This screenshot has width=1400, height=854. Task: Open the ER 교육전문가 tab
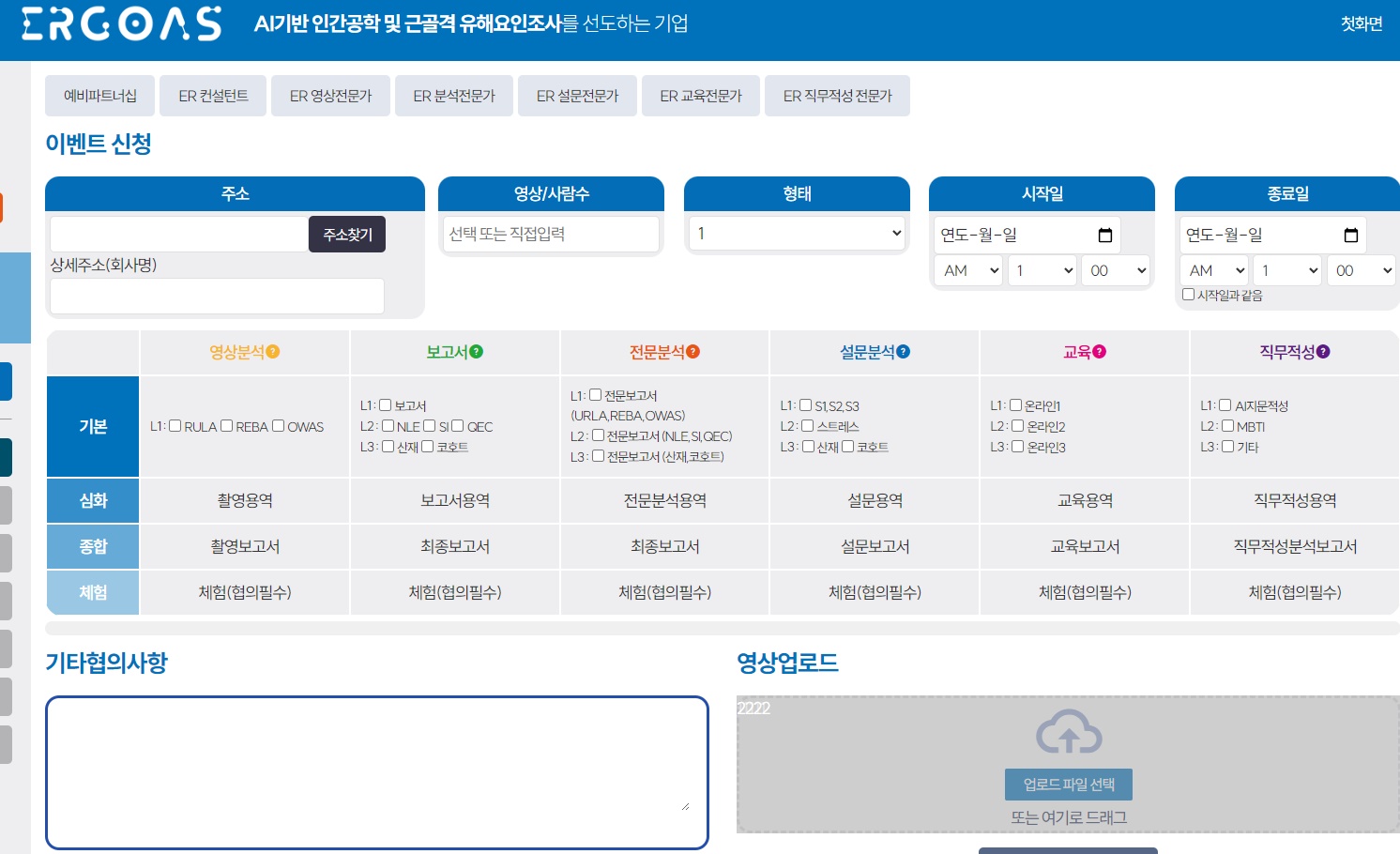point(701,96)
